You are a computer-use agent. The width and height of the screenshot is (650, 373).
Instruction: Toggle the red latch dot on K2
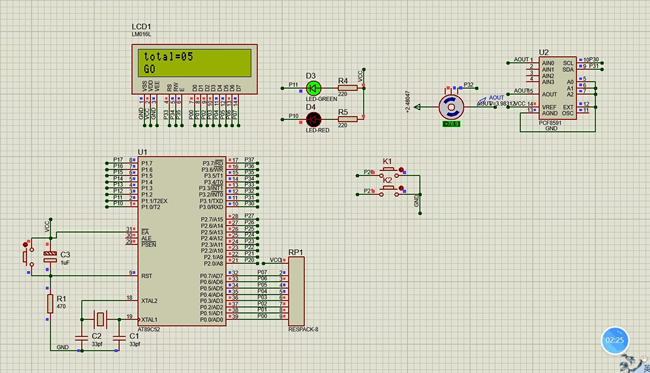click(401, 188)
